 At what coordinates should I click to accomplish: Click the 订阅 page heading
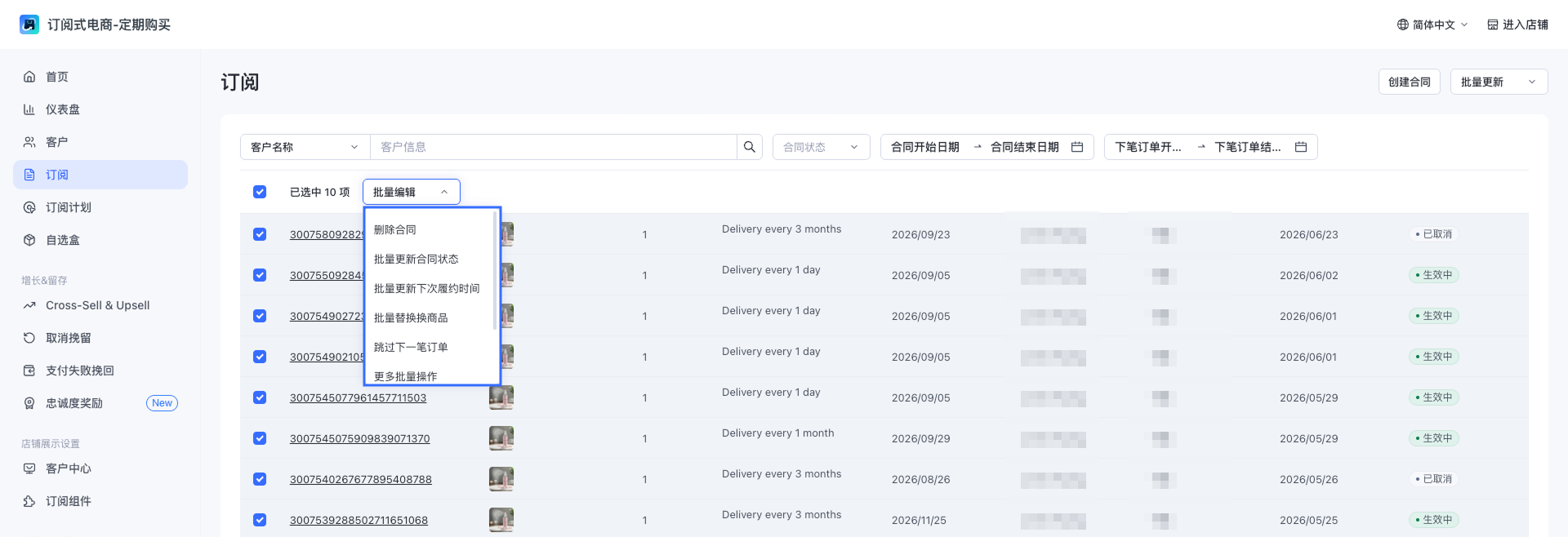pos(240,82)
